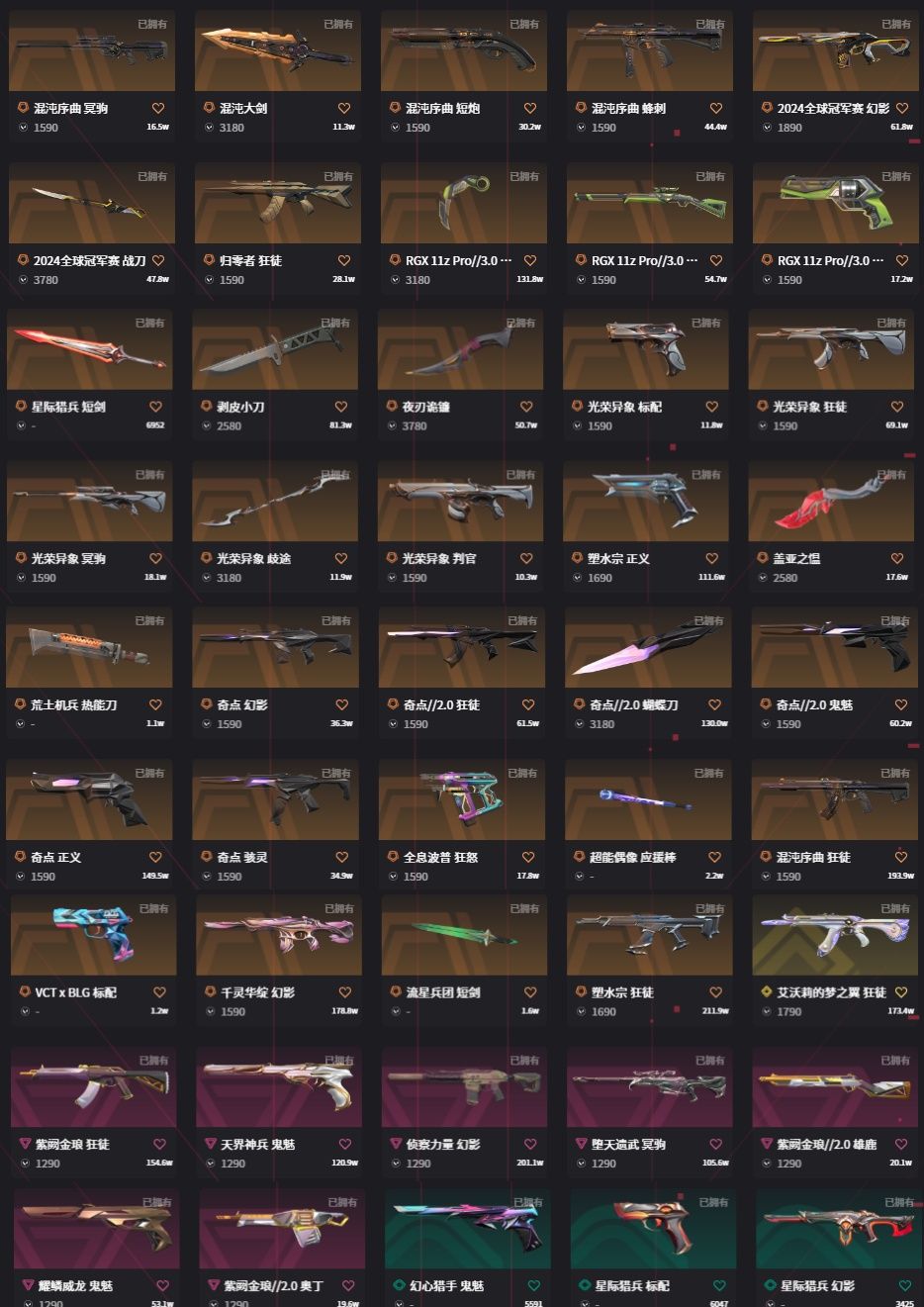924x1307 pixels.
Task: Click the 全息波普 暴怒 title text
Action: pyautogui.click(x=440, y=858)
